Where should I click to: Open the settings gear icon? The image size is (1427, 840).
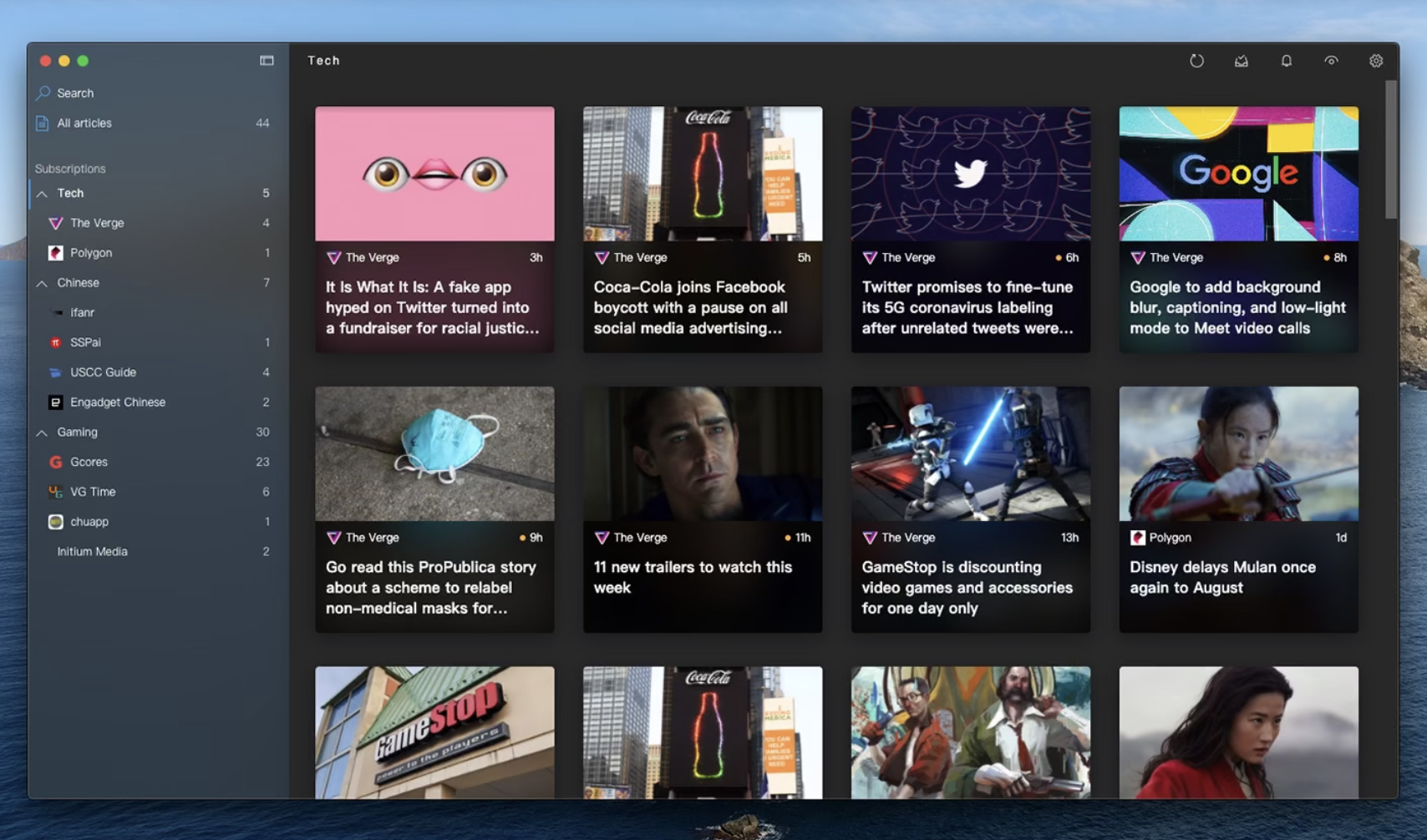[1376, 60]
